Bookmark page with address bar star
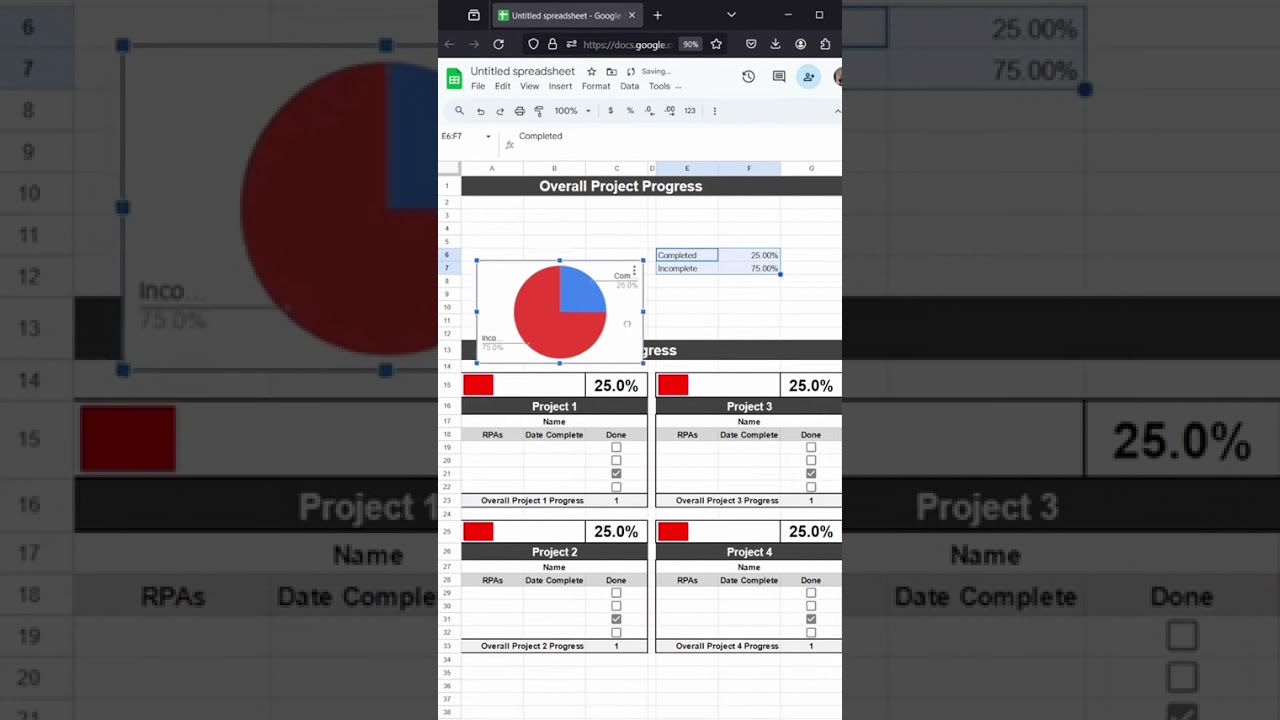 click(716, 44)
